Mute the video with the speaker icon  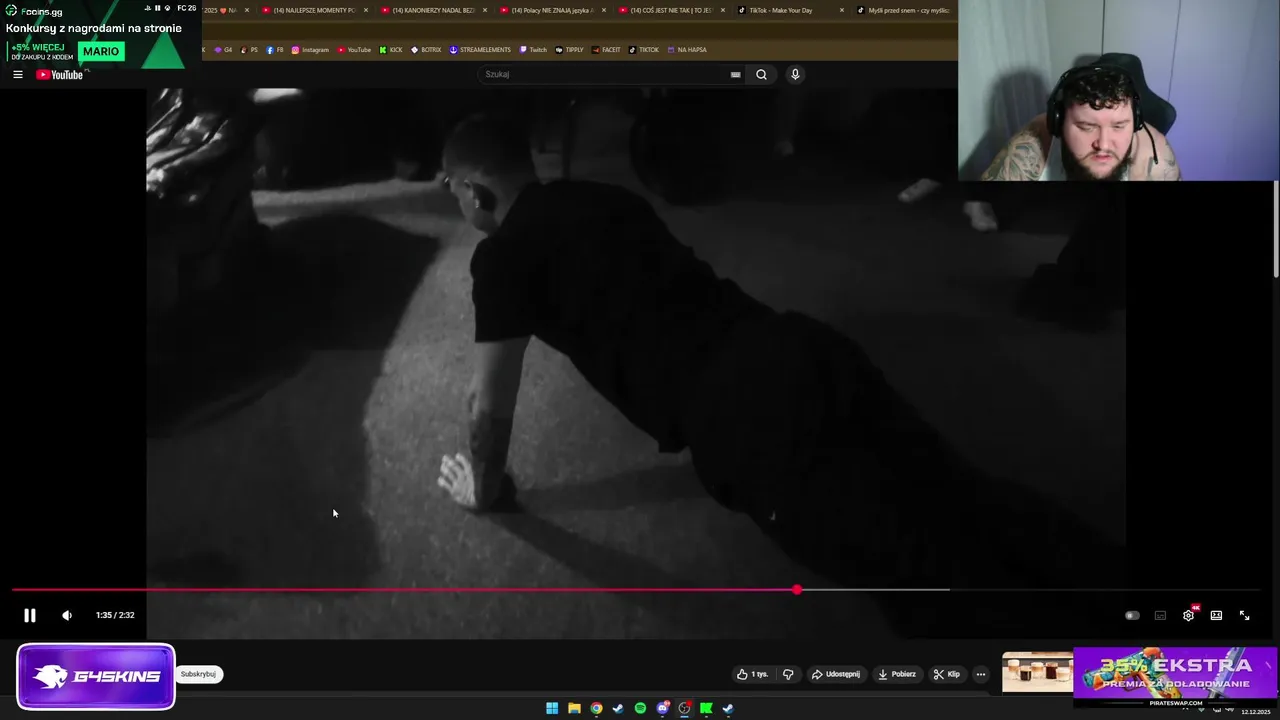click(67, 616)
